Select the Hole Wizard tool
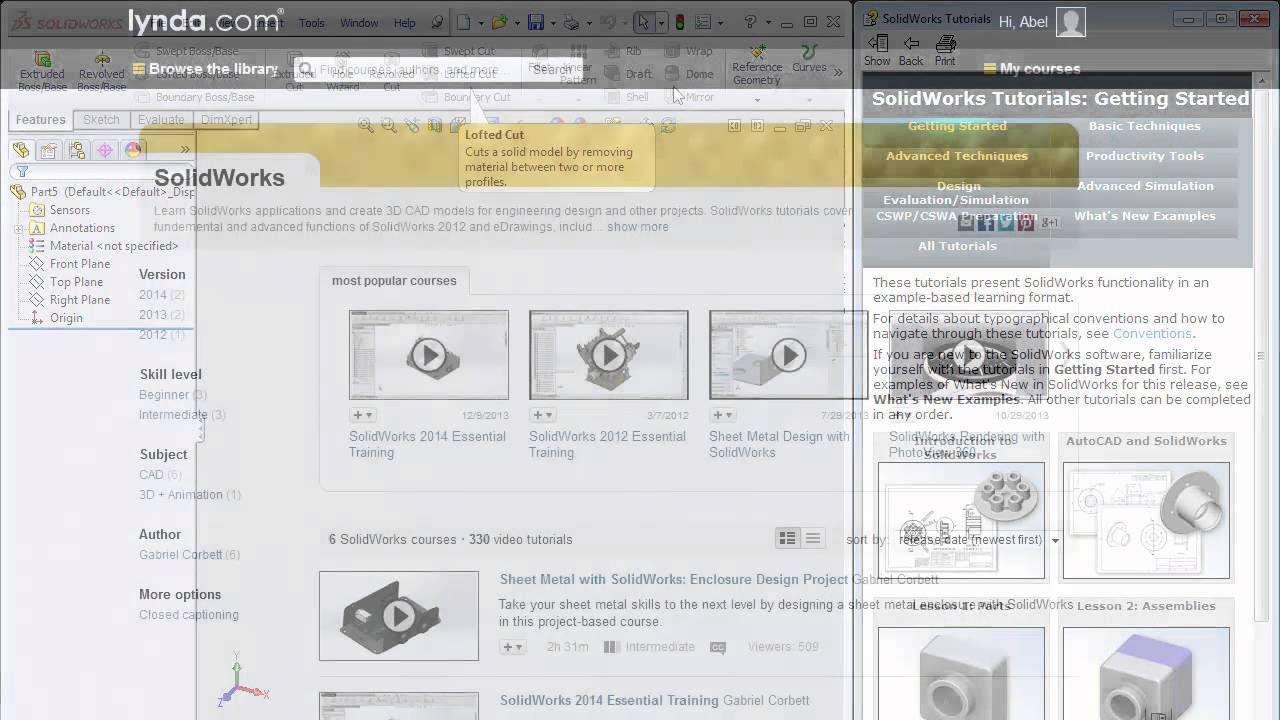Screen dimensions: 1280x720 (x=342, y=72)
